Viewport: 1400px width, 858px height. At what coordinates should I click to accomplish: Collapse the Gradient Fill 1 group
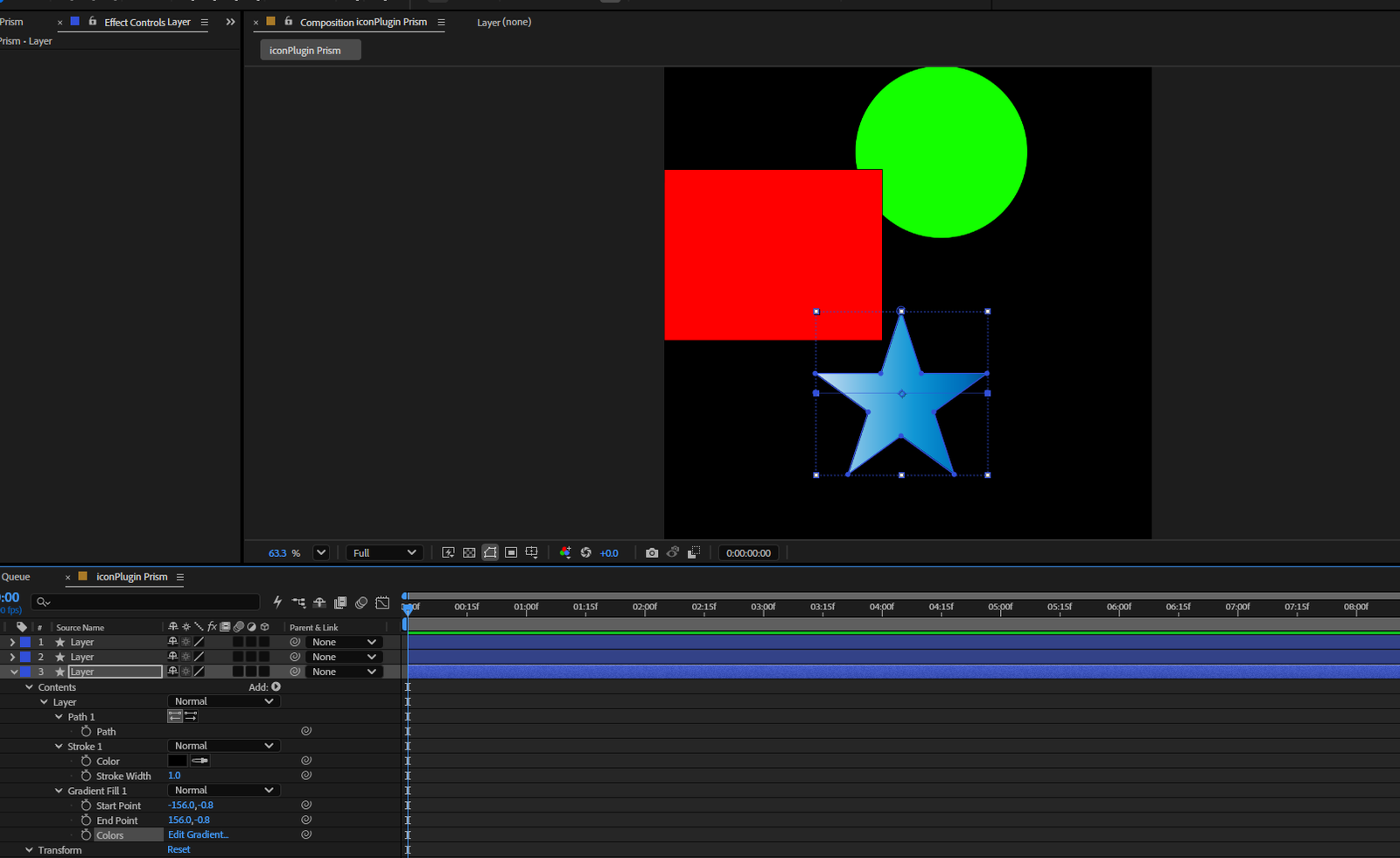pos(59,791)
